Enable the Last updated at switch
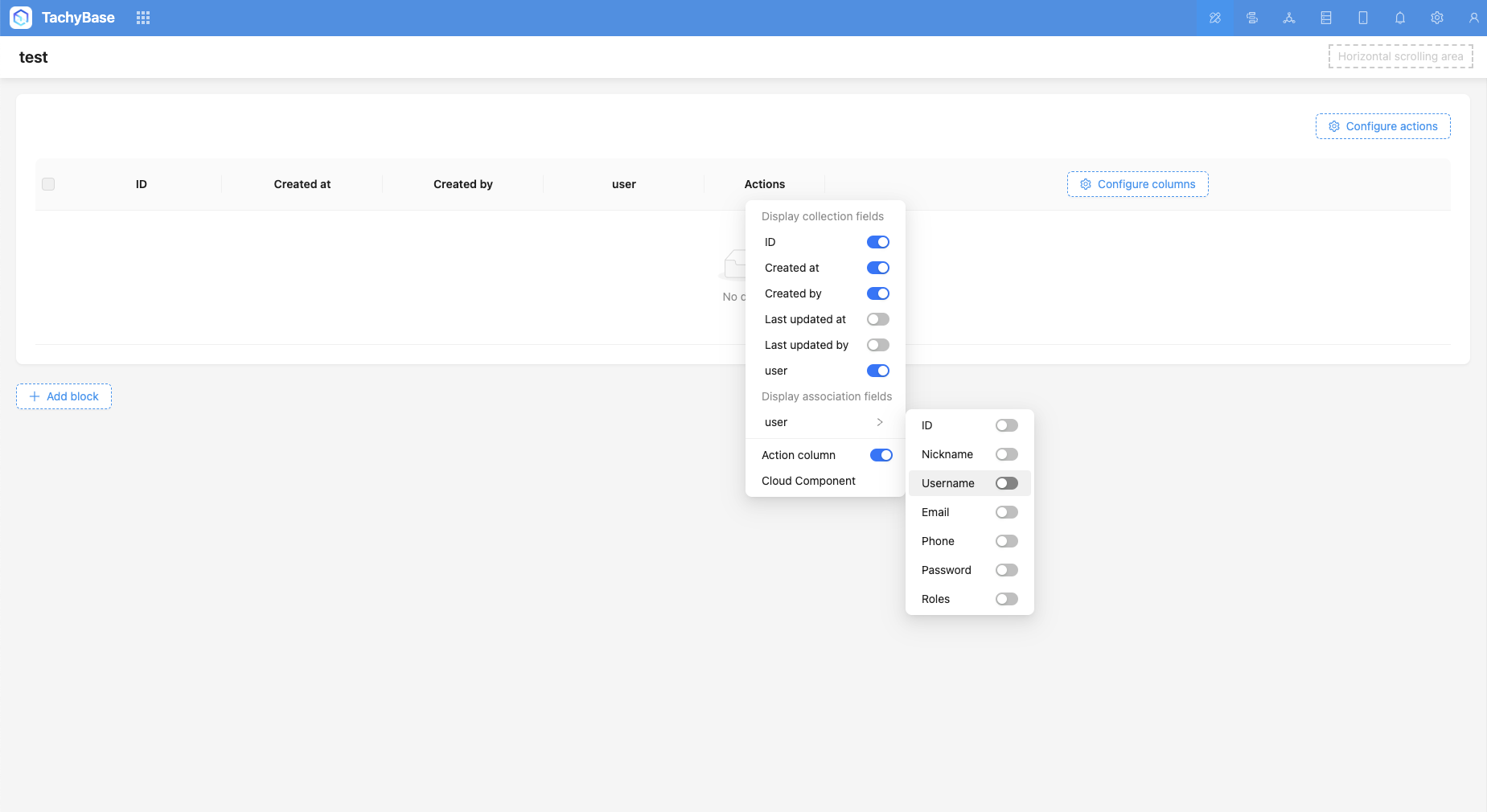Viewport: 1487px width, 812px height. pyautogui.click(x=878, y=319)
